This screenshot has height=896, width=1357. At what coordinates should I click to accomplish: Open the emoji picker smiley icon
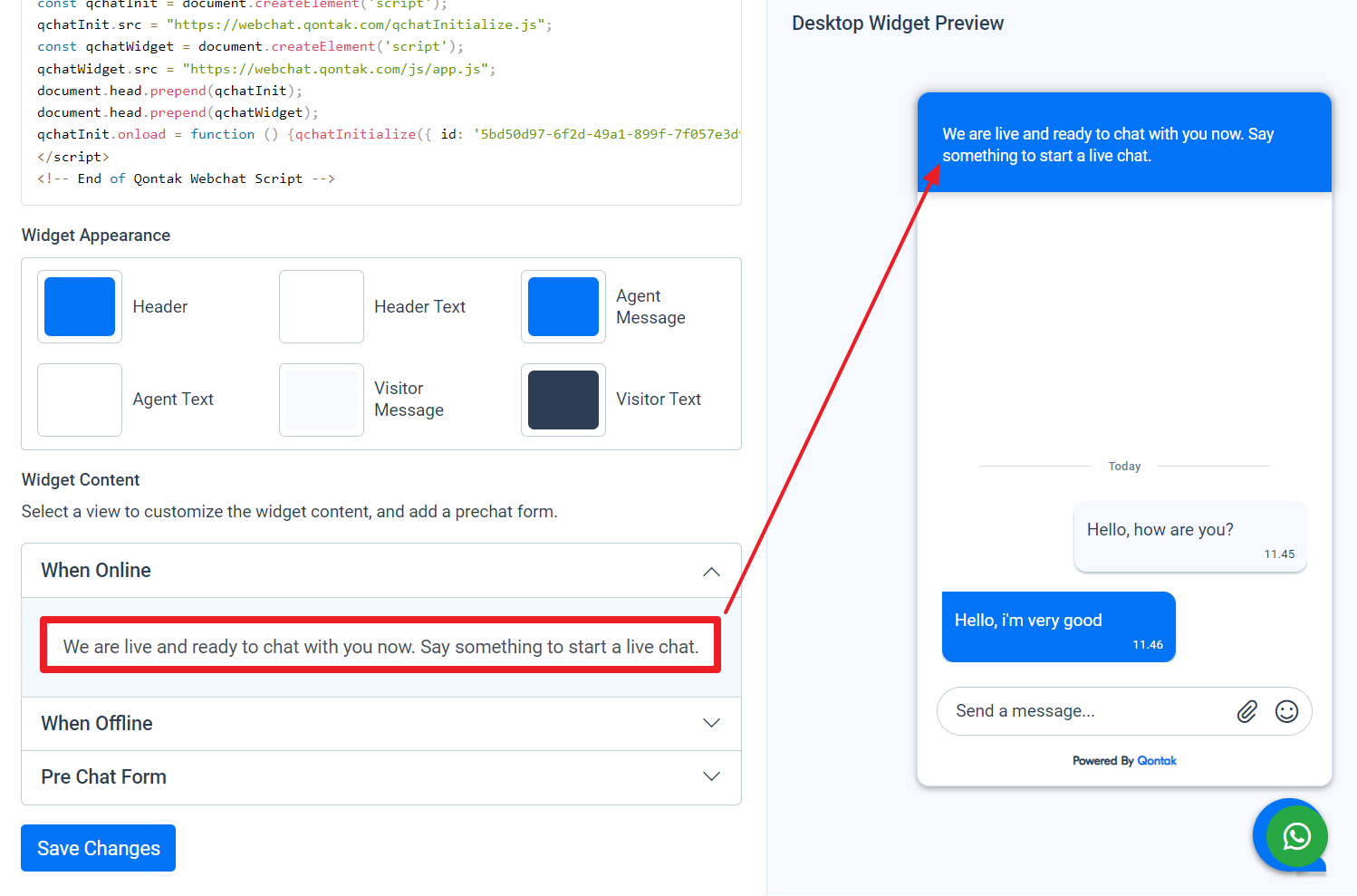[x=1286, y=711]
